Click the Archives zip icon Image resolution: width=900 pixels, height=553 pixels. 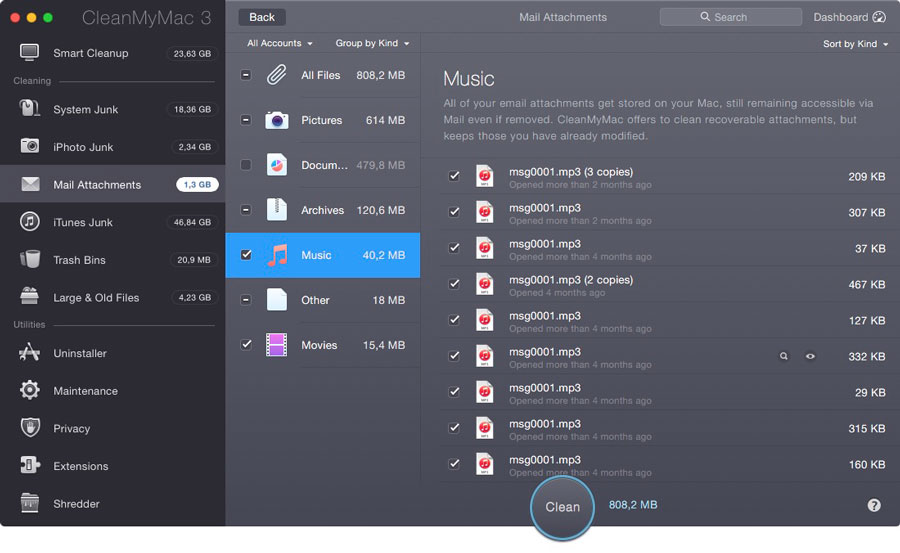coord(277,210)
